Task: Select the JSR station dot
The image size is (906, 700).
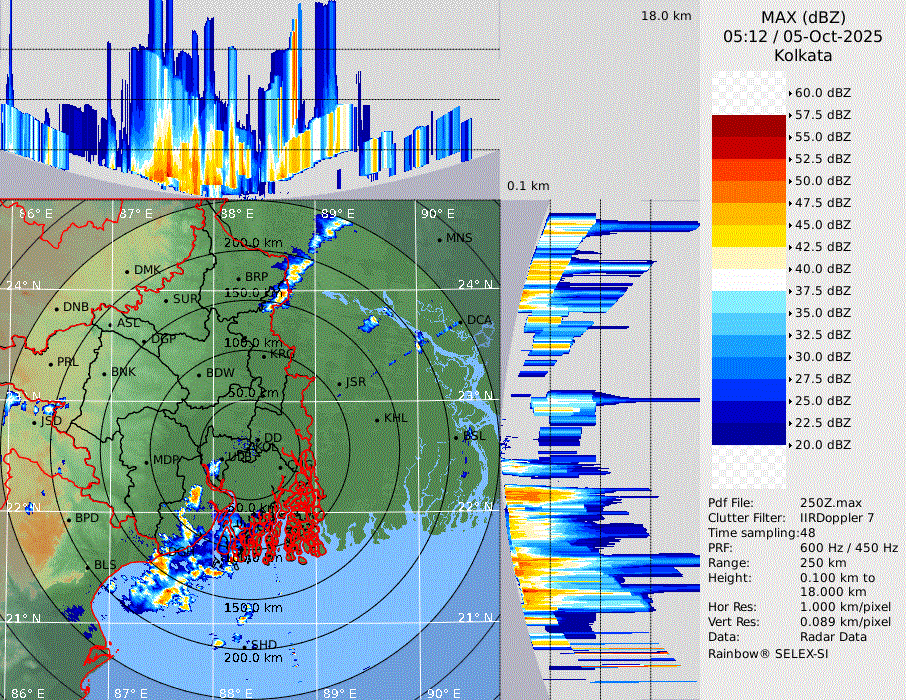Action: (x=339, y=383)
